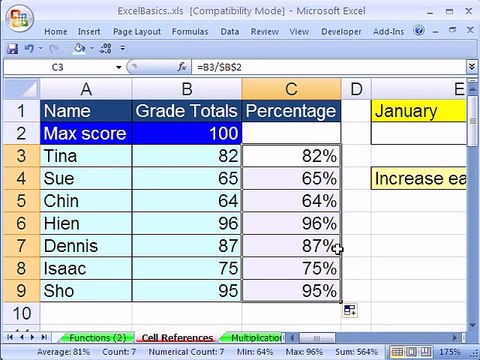Select column C header

click(291, 89)
